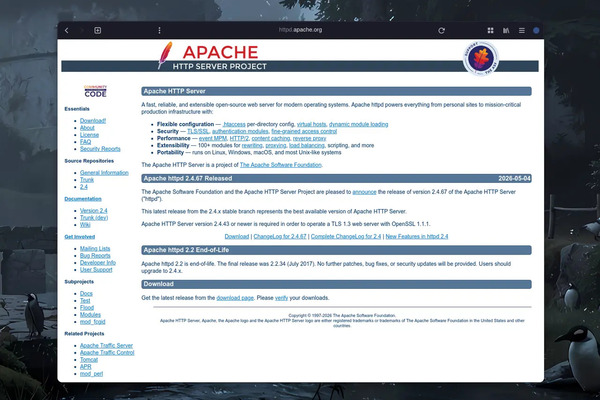Image resolution: width=600 pixels, height=400 pixels.
Task: Click the Get Involved heading link
Action: coord(80,237)
